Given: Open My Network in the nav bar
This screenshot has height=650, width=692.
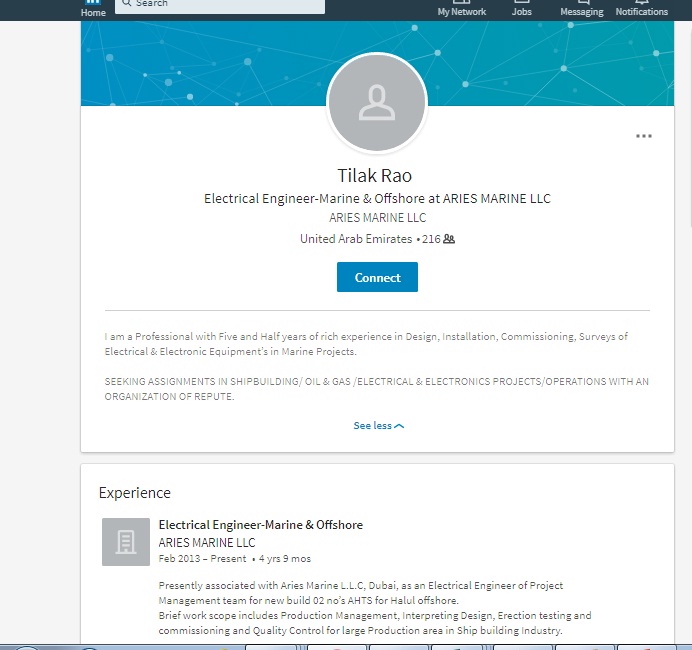Looking at the screenshot, I should [x=462, y=9].
